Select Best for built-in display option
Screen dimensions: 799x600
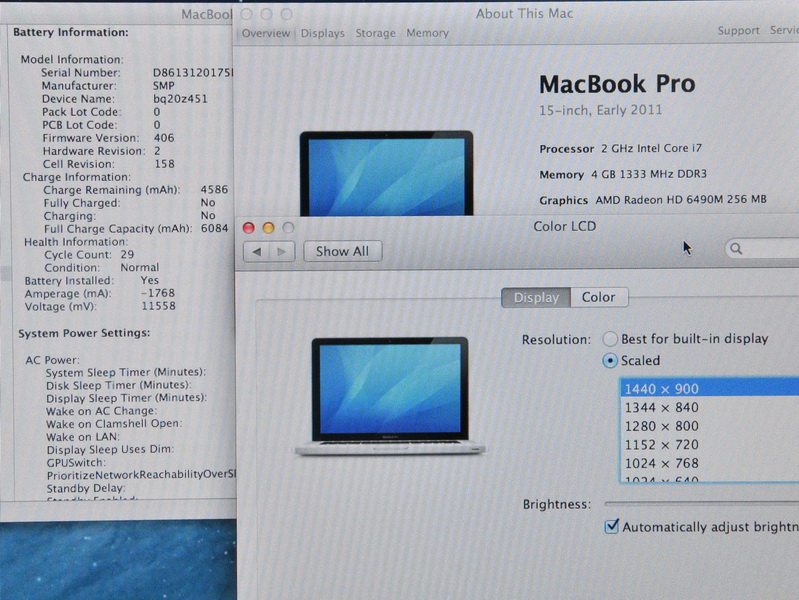pyautogui.click(x=610, y=339)
